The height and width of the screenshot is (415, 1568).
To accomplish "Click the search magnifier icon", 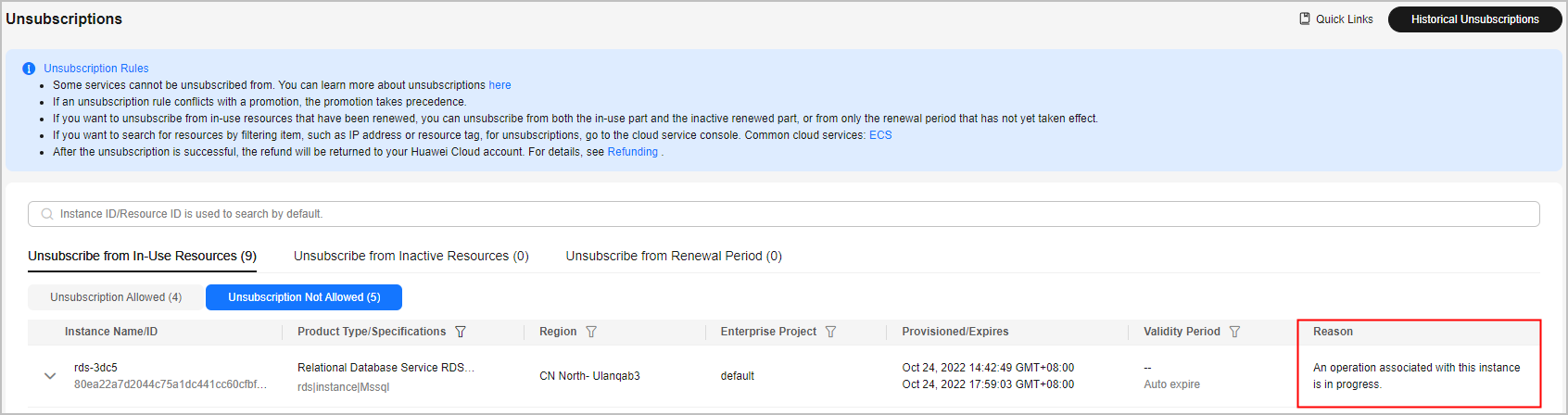I will click(47, 214).
